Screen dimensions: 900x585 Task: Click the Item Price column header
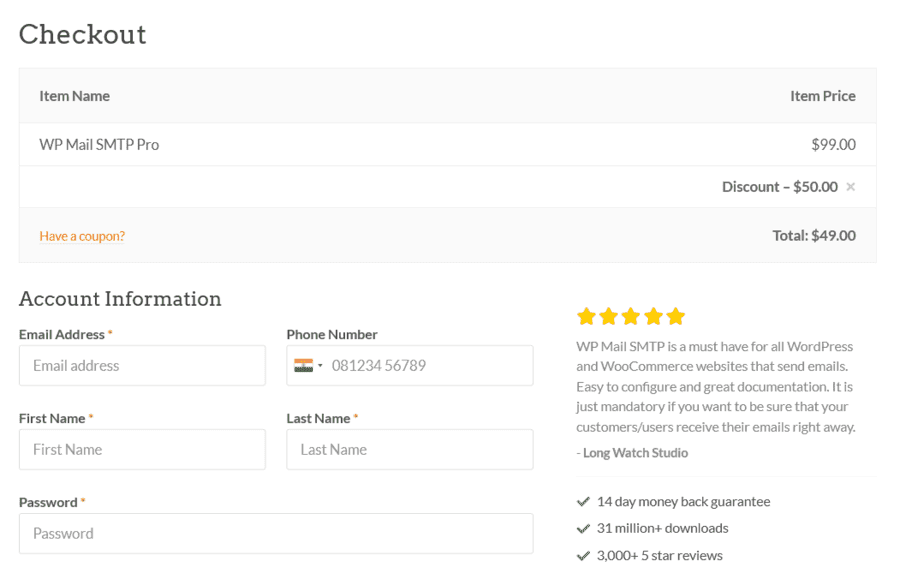tap(823, 96)
